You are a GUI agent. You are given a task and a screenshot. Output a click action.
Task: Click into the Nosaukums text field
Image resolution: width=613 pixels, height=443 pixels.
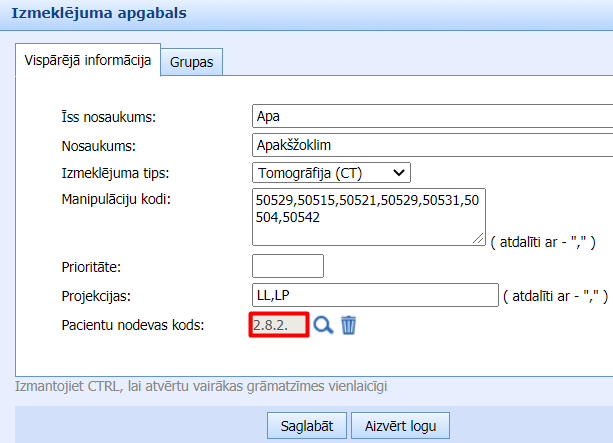click(432, 144)
